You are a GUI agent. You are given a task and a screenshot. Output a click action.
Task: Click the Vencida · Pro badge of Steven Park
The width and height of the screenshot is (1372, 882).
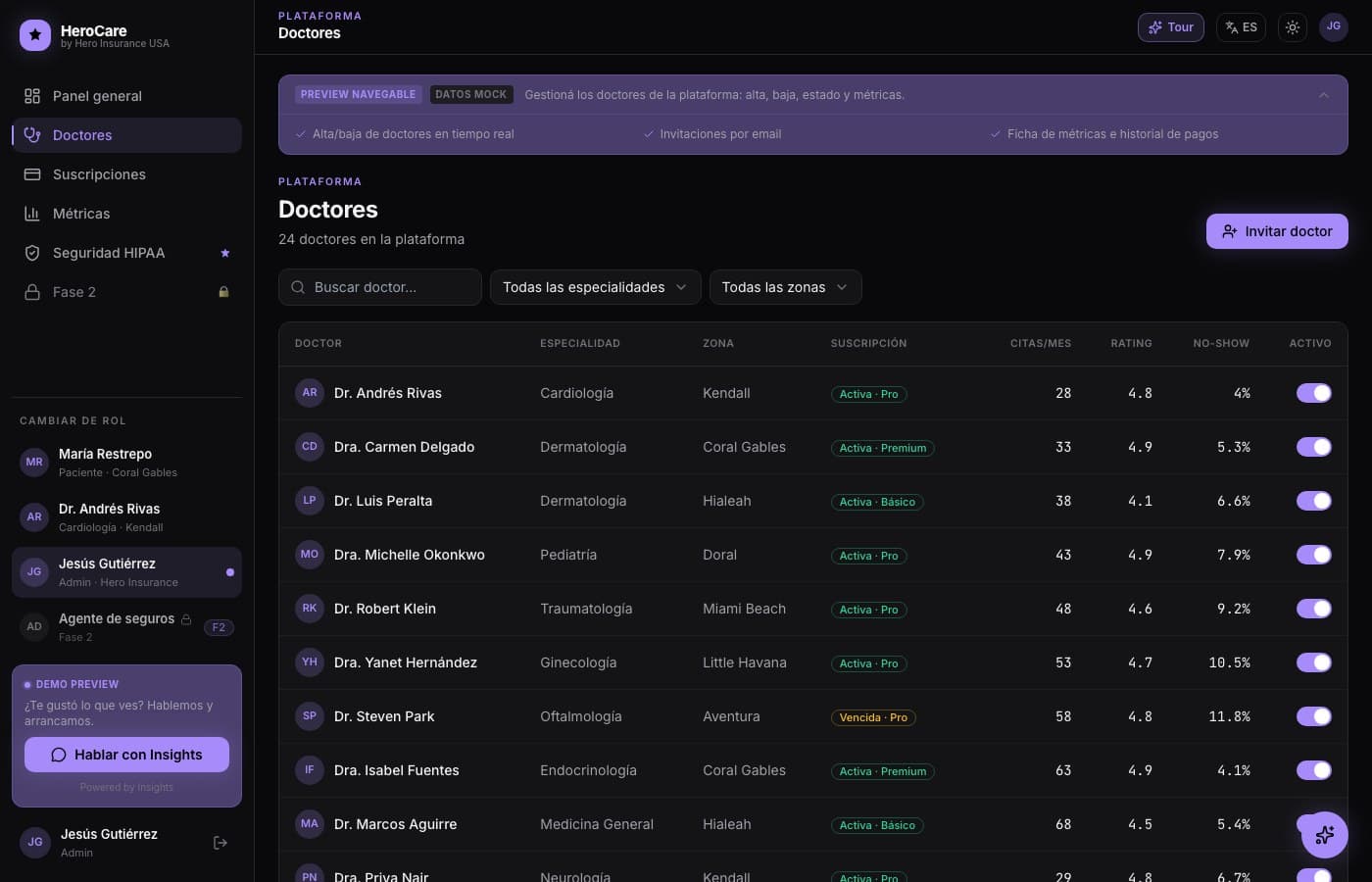point(873,717)
